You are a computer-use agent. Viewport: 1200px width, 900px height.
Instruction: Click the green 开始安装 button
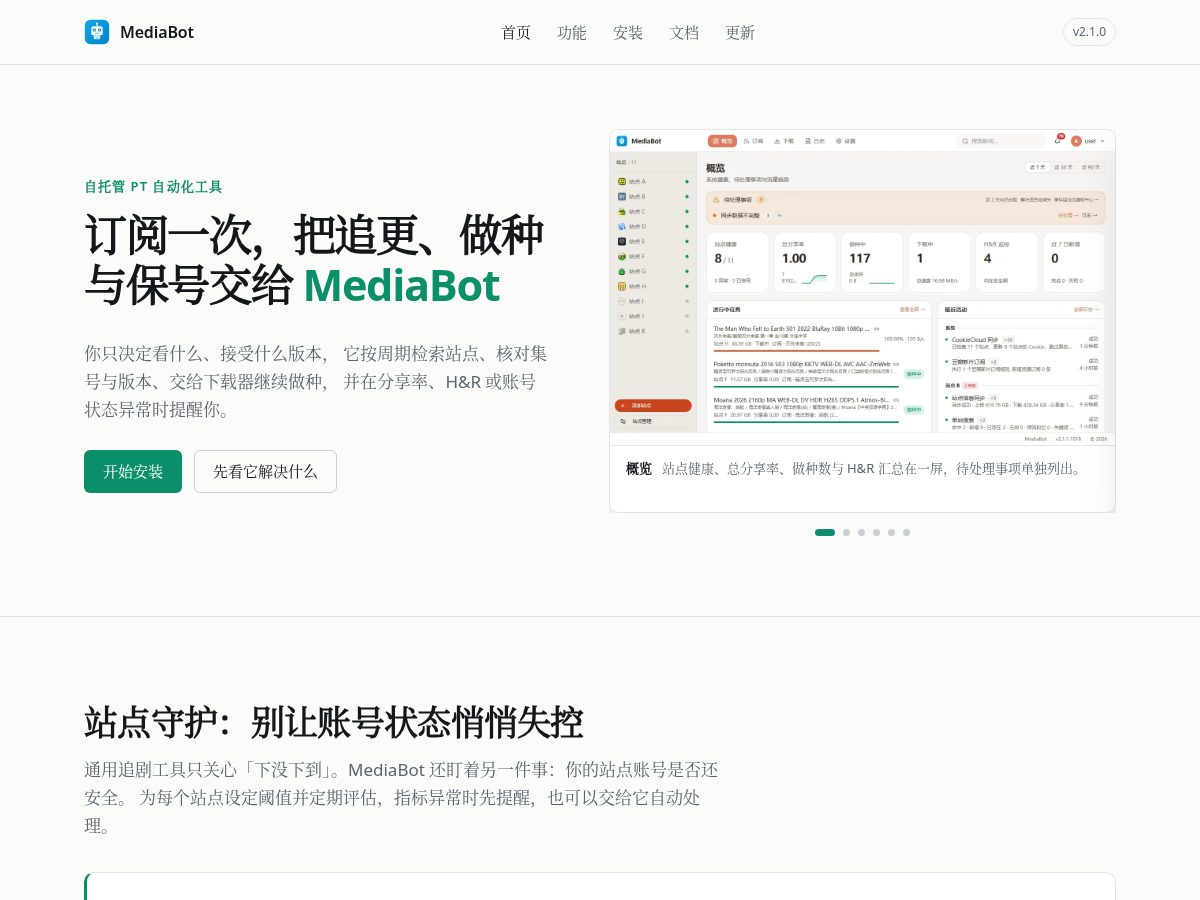point(133,471)
